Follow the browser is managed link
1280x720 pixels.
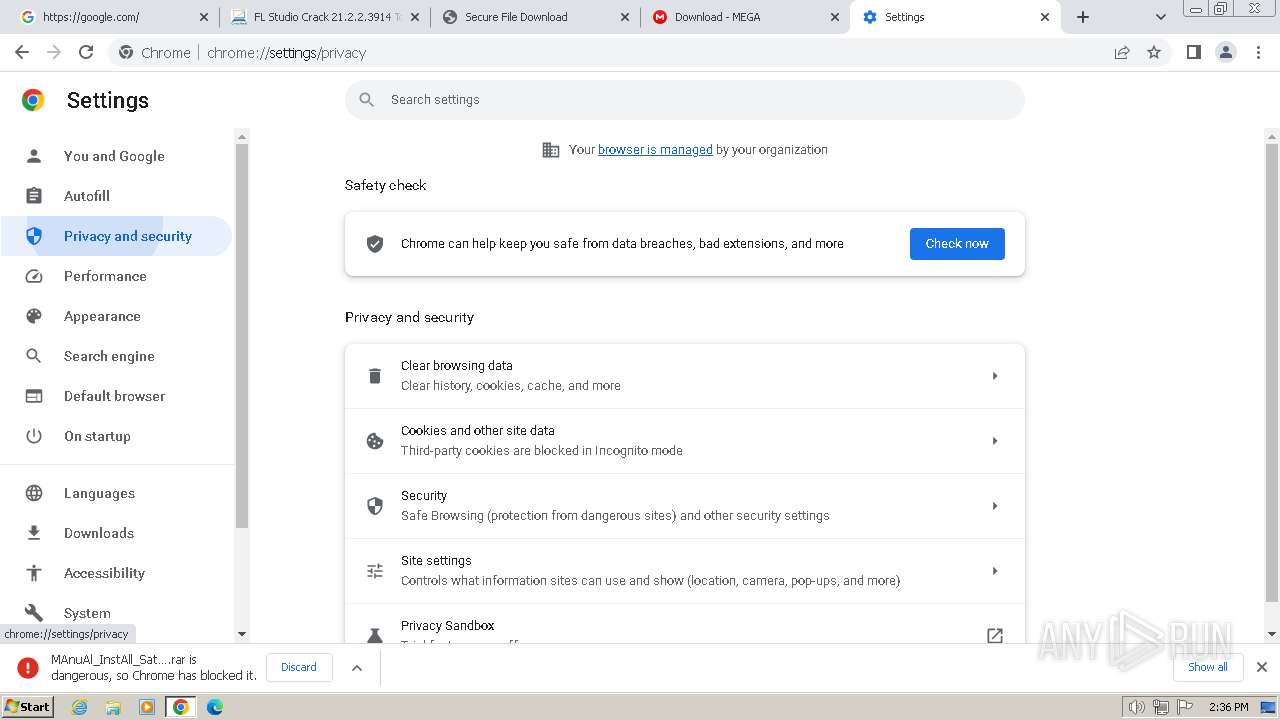pos(655,150)
